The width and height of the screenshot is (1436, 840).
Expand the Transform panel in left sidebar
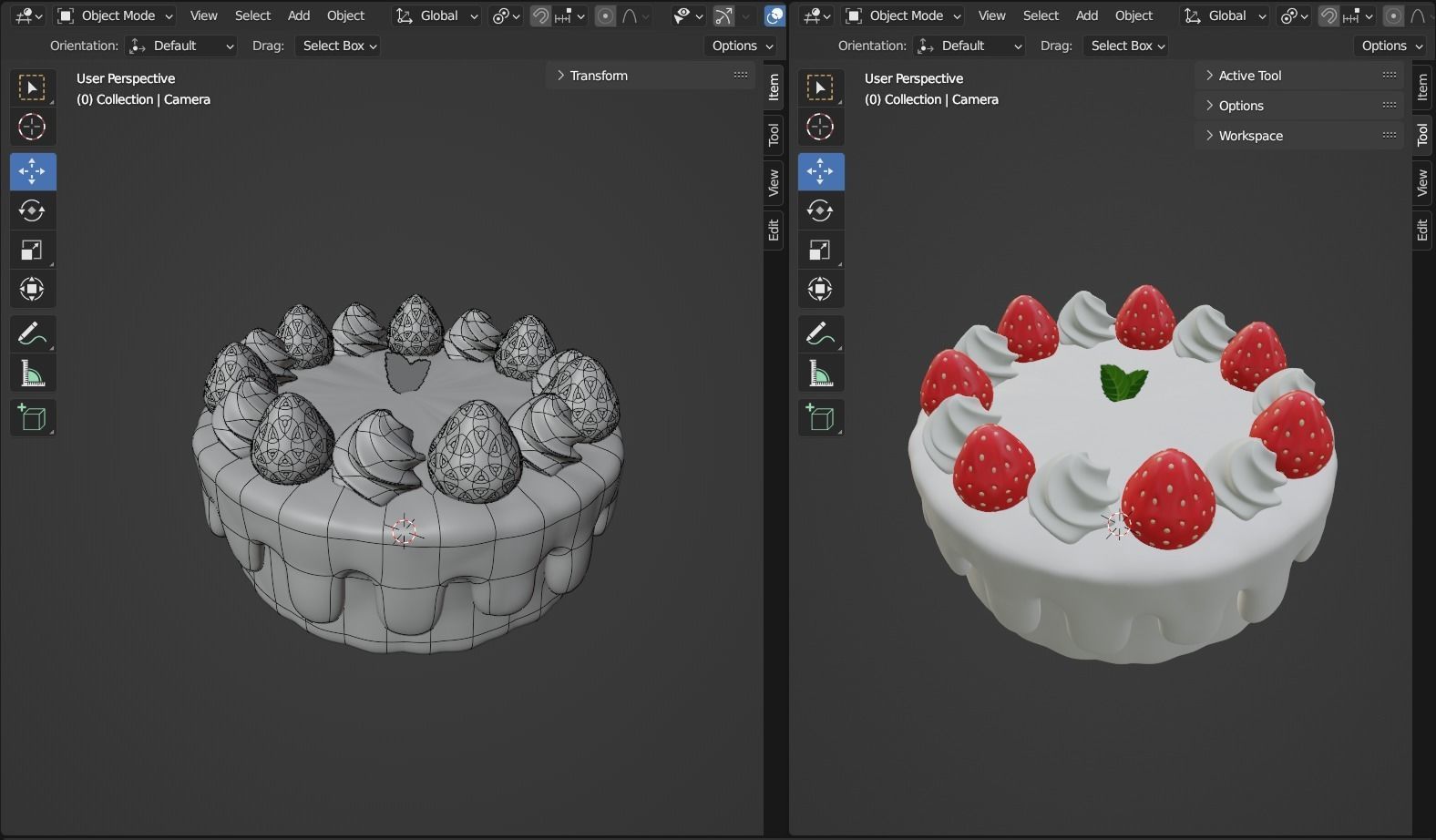[651, 76]
